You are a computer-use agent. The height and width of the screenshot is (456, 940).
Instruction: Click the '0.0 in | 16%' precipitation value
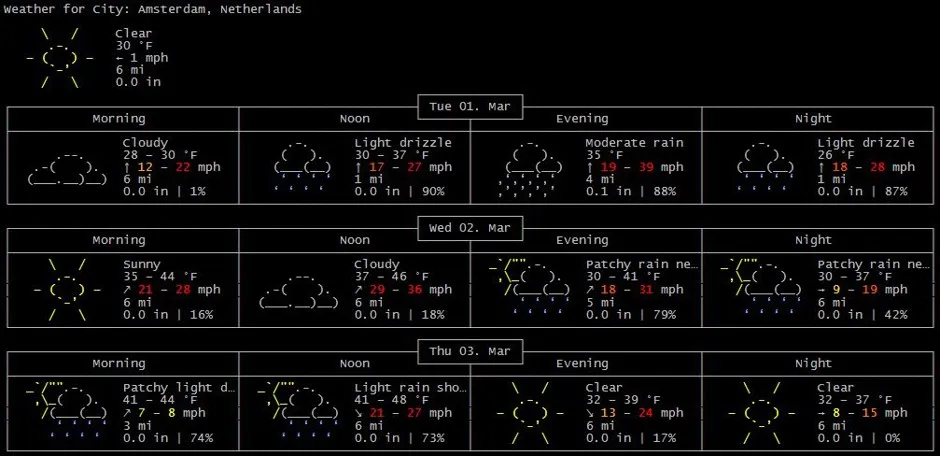pos(168,314)
